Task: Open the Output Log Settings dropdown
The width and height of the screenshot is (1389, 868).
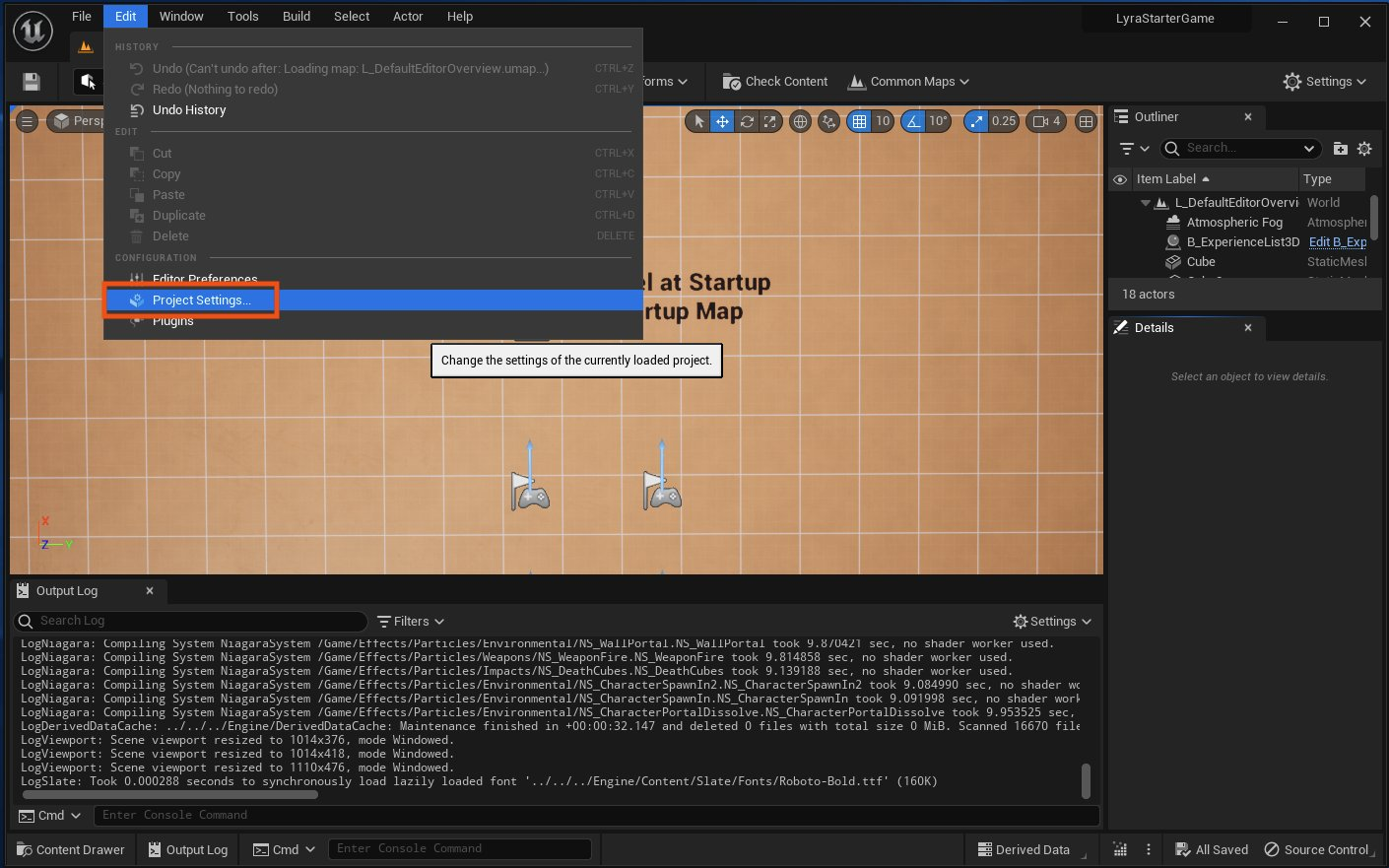Action: [1052, 622]
